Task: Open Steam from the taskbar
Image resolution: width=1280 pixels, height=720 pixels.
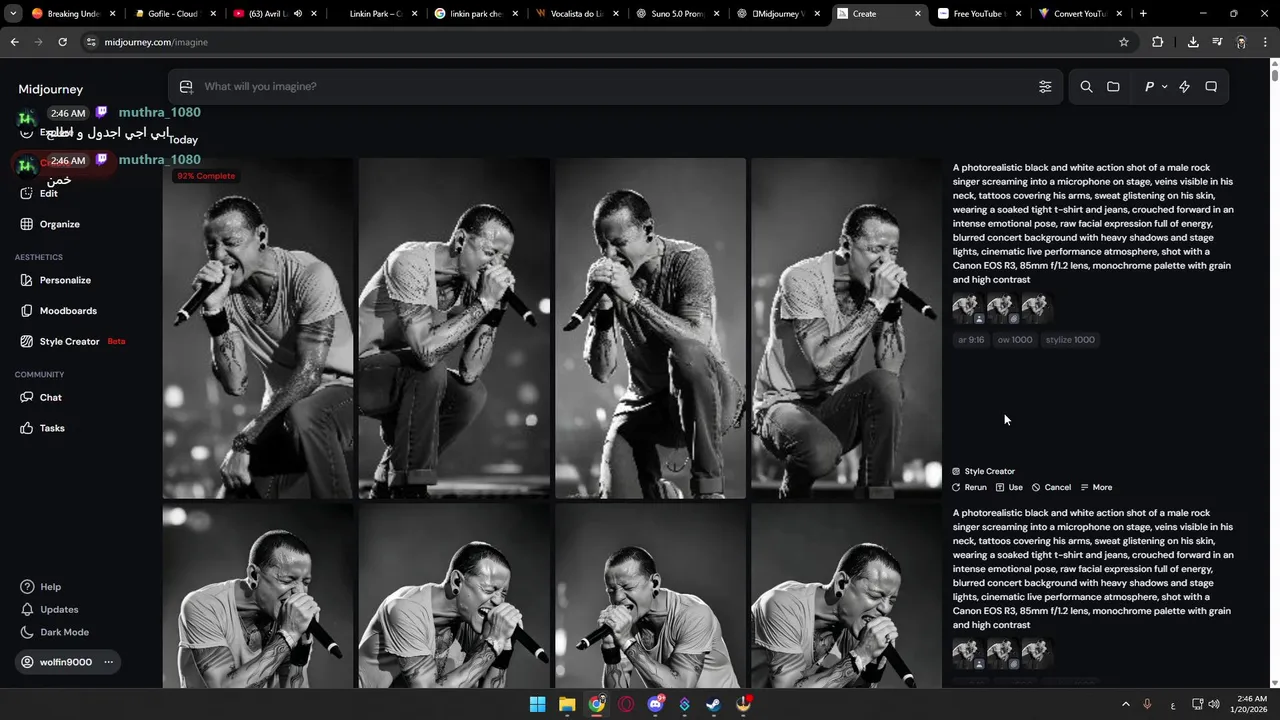Action: coord(713,705)
